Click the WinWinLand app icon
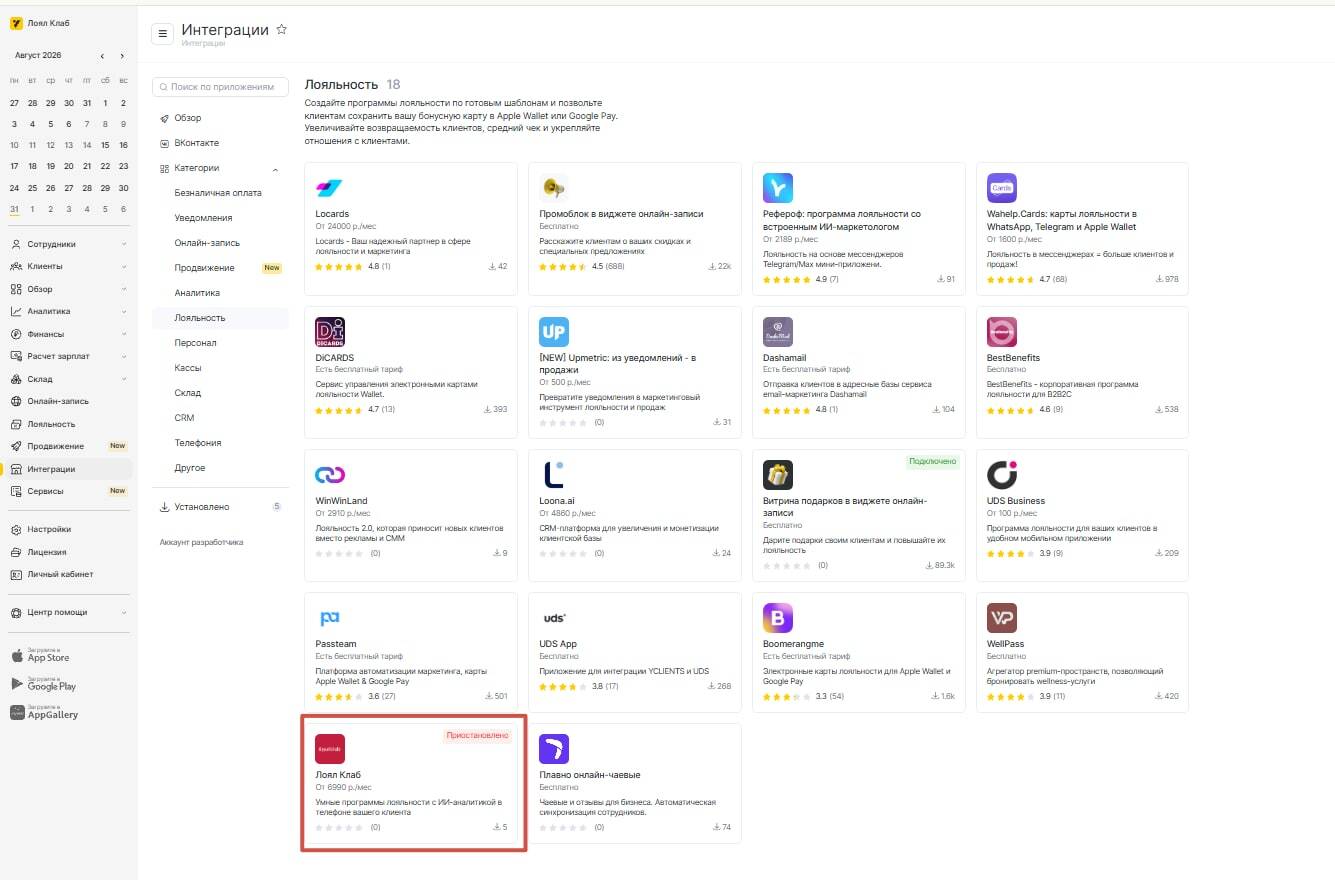This screenshot has width=1335, height=880. pyautogui.click(x=329, y=475)
